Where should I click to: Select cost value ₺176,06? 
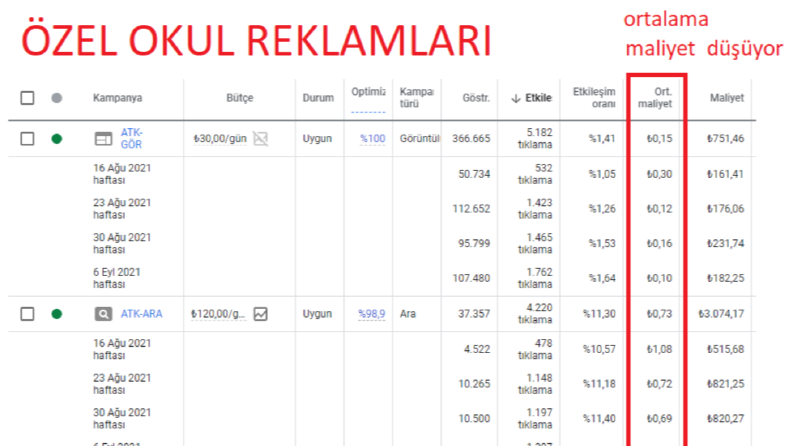point(725,209)
